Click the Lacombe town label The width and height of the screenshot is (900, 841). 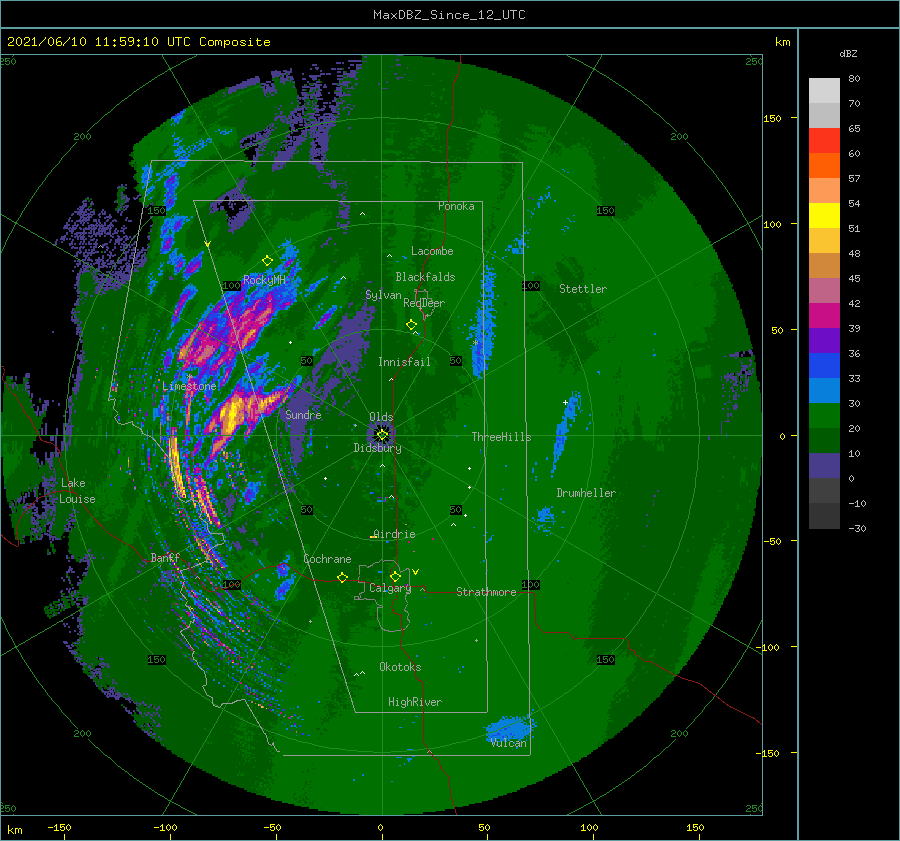[x=432, y=251]
